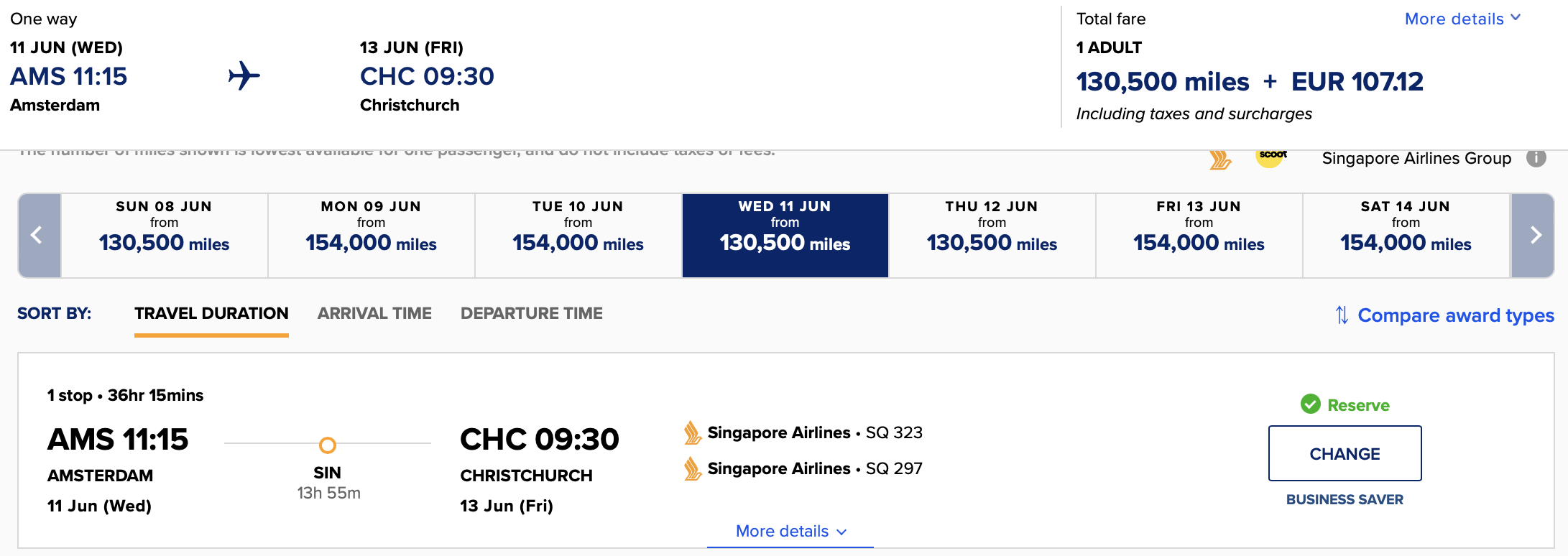The width and height of the screenshot is (1568, 556).
Task: Sort results by Arrival Time
Action: 374,313
